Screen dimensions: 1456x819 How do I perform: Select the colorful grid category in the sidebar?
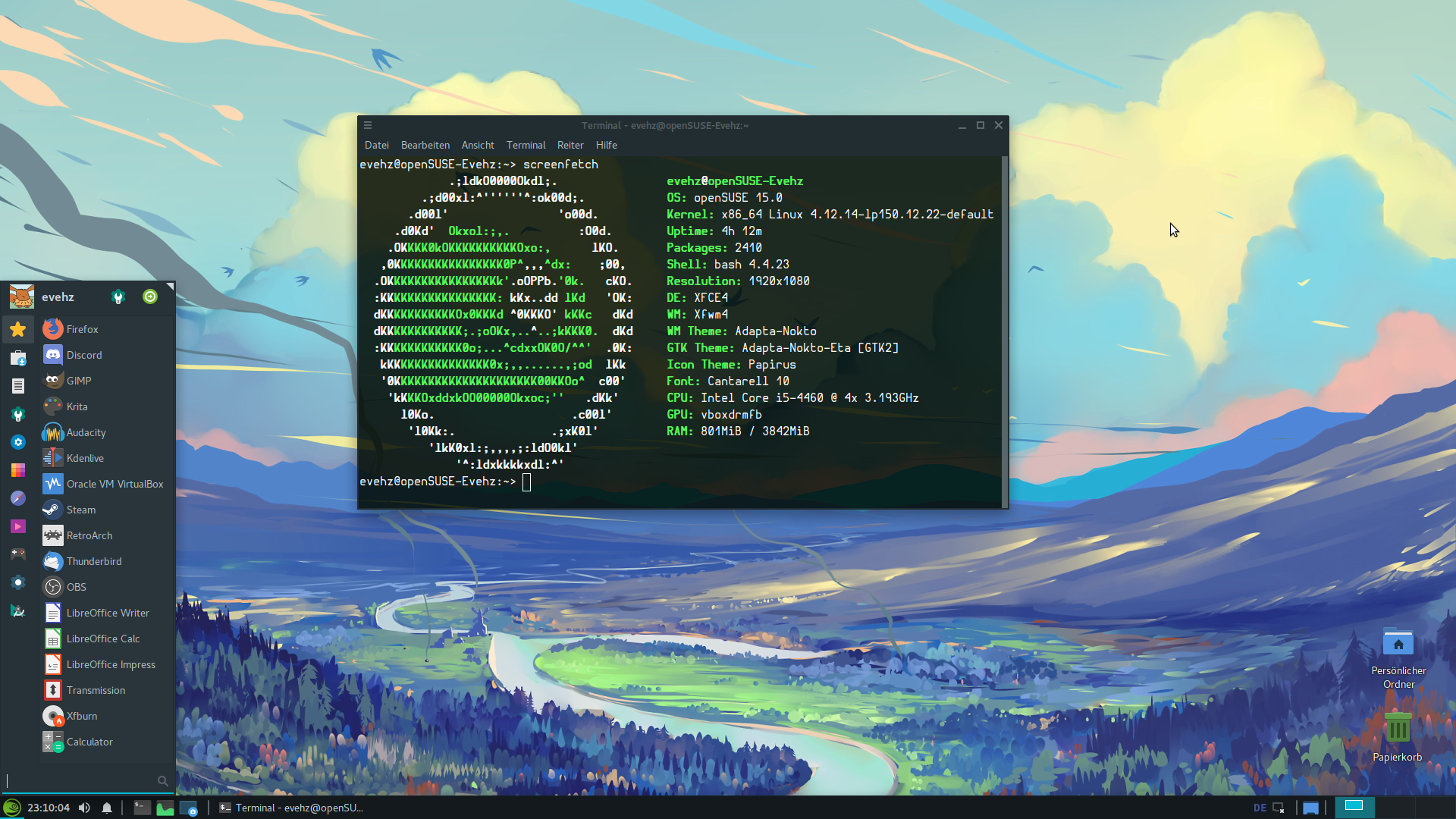18,470
